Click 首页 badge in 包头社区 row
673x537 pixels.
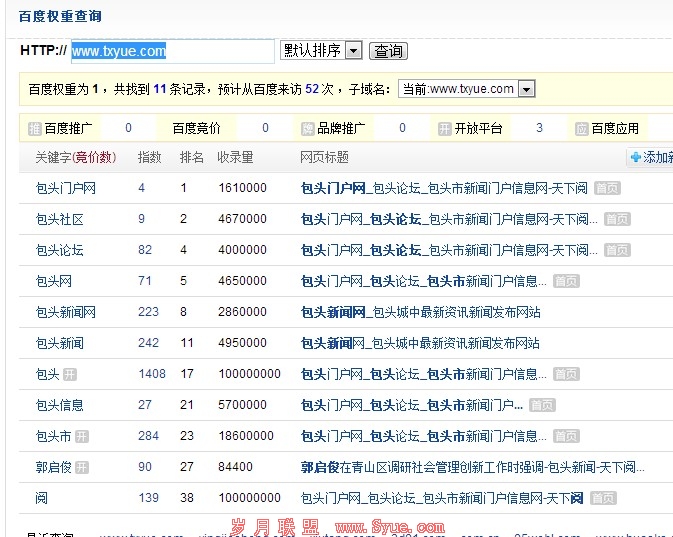coord(617,219)
